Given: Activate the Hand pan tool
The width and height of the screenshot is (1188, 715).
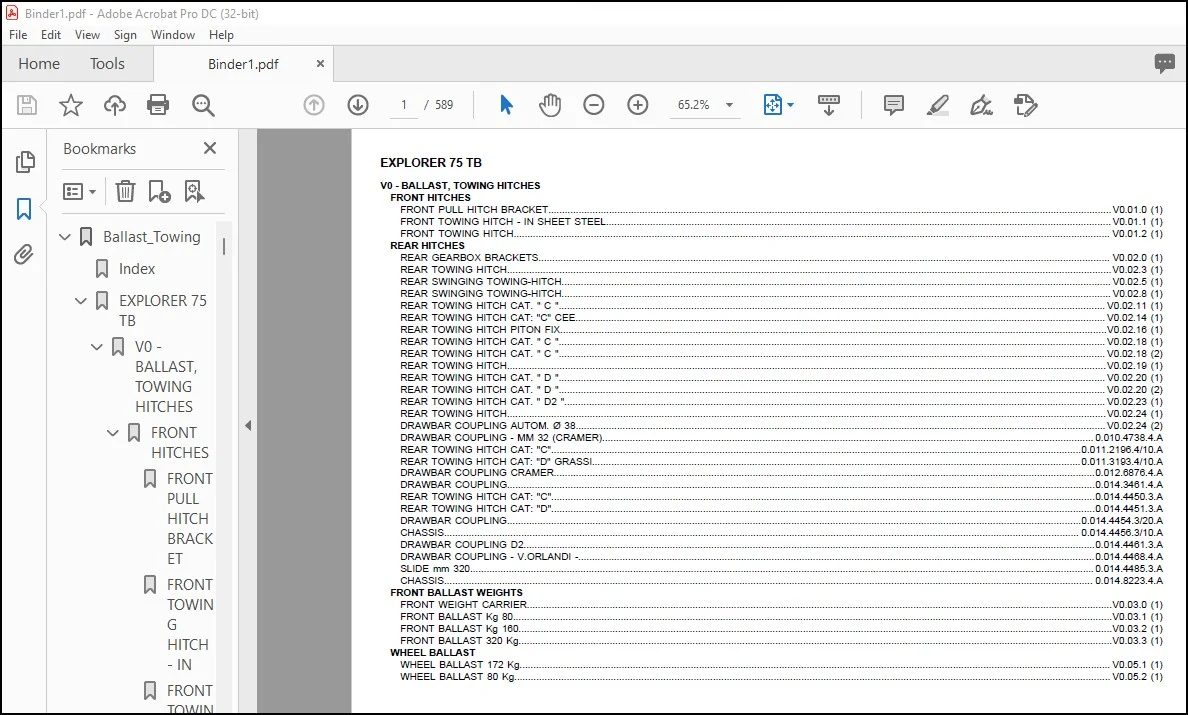Looking at the screenshot, I should pos(550,105).
